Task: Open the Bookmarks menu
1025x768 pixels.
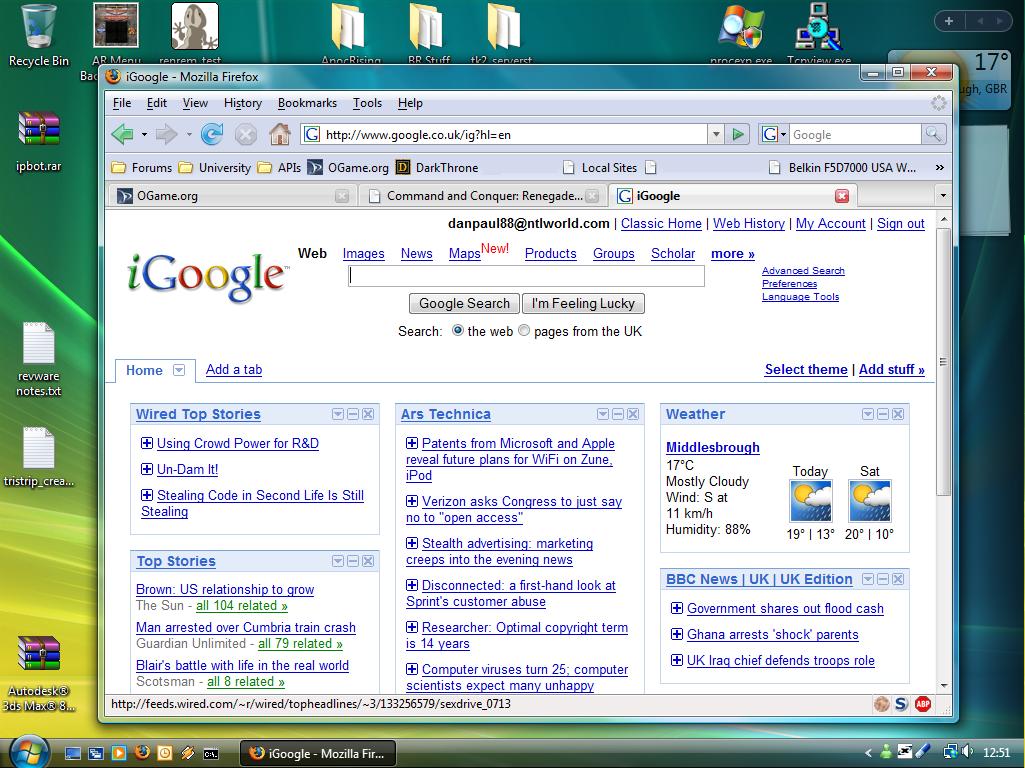Action: click(307, 103)
